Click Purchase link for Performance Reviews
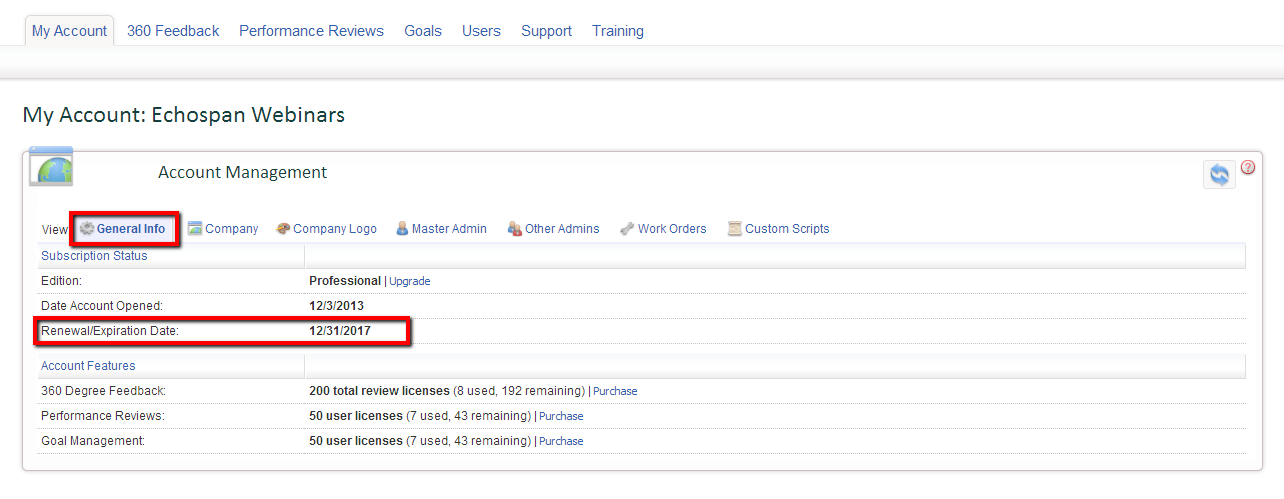 point(561,416)
